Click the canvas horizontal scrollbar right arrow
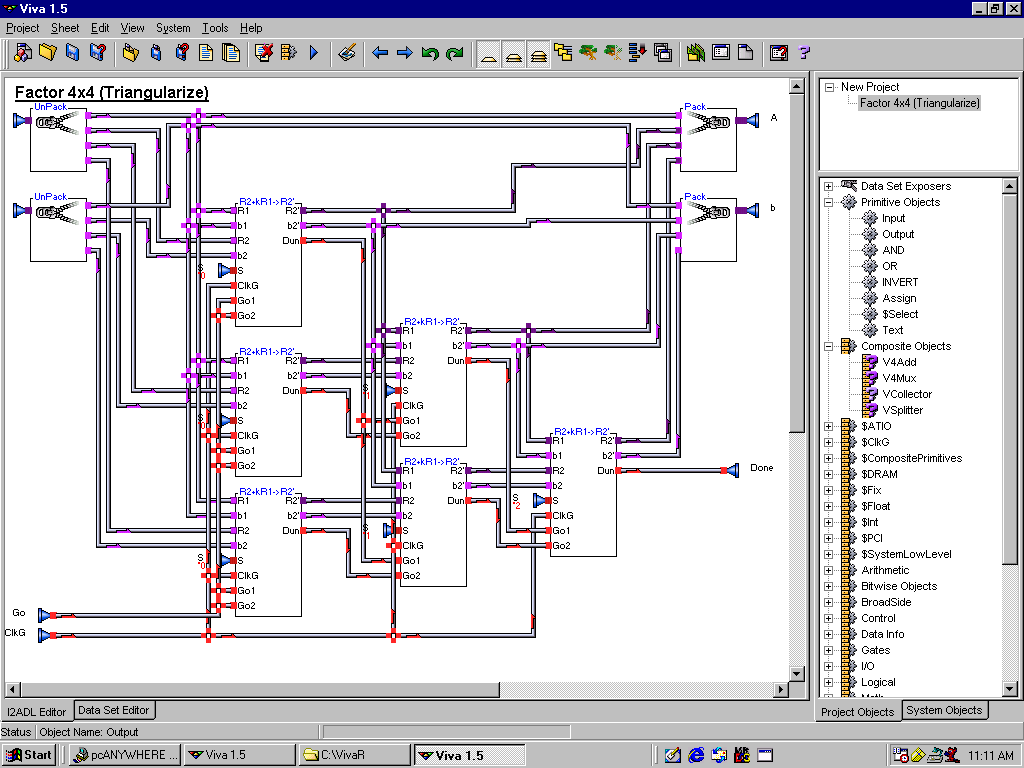 pyautogui.click(x=780, y=689)
